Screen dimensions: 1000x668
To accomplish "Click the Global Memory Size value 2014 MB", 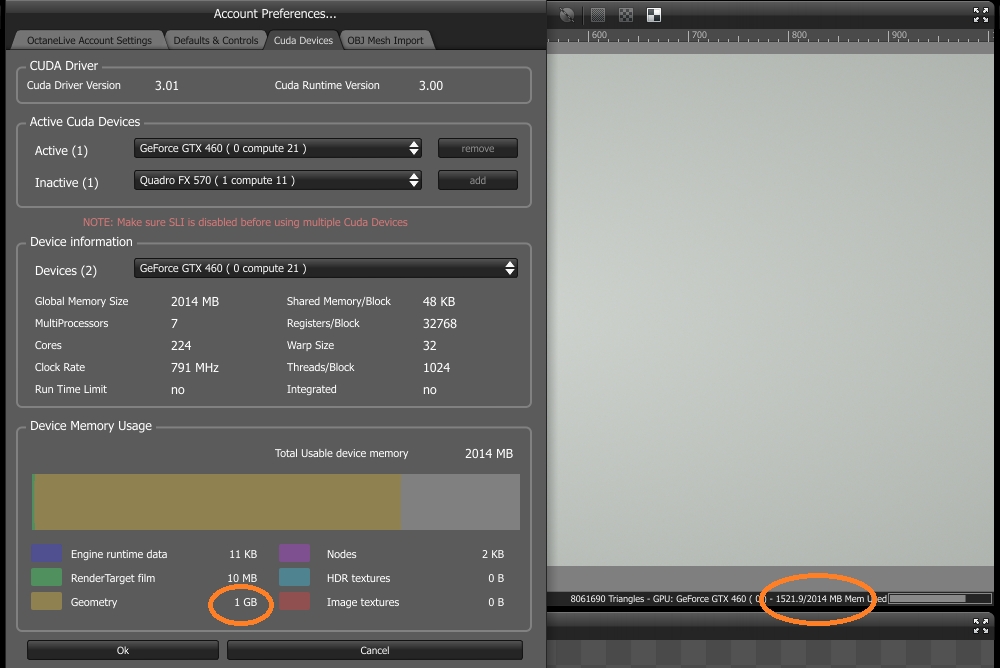I will 195,301.
